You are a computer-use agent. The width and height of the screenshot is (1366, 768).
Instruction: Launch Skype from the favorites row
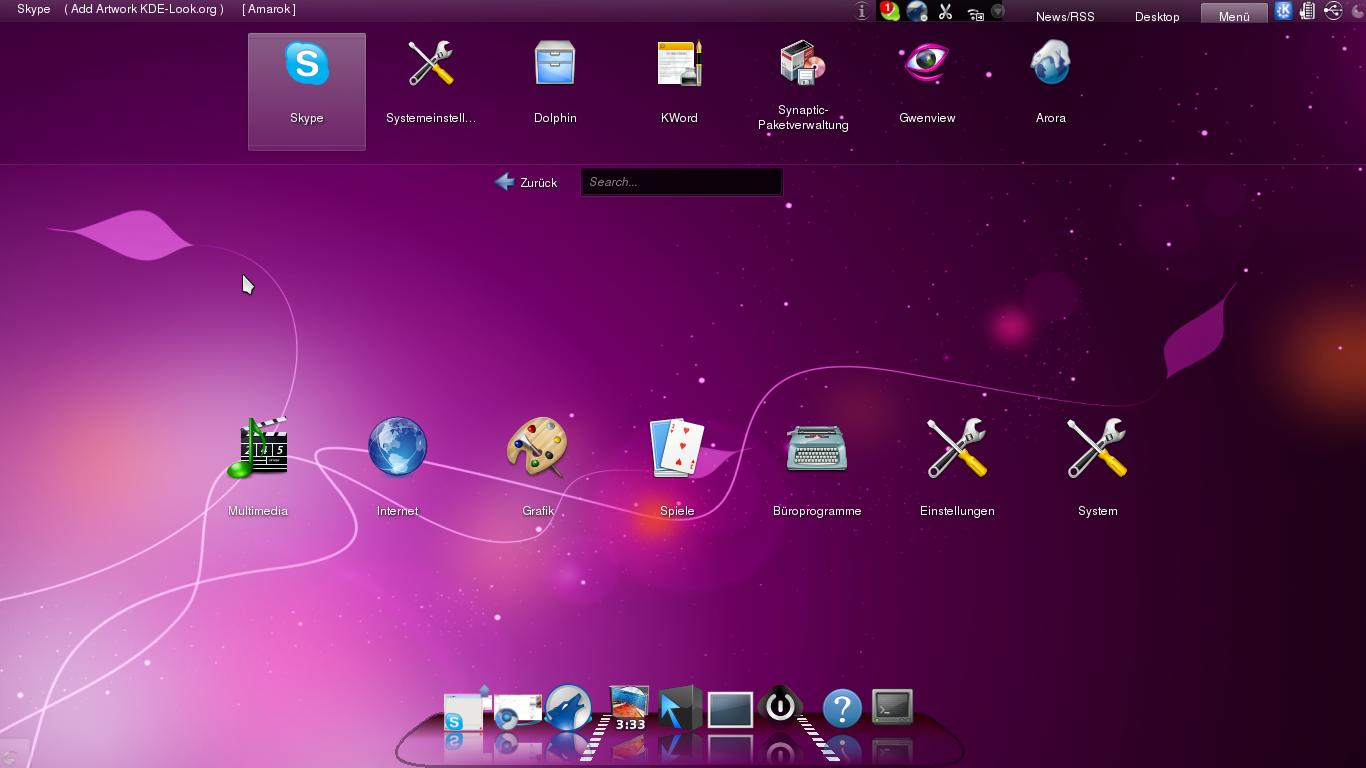(307, 91)
